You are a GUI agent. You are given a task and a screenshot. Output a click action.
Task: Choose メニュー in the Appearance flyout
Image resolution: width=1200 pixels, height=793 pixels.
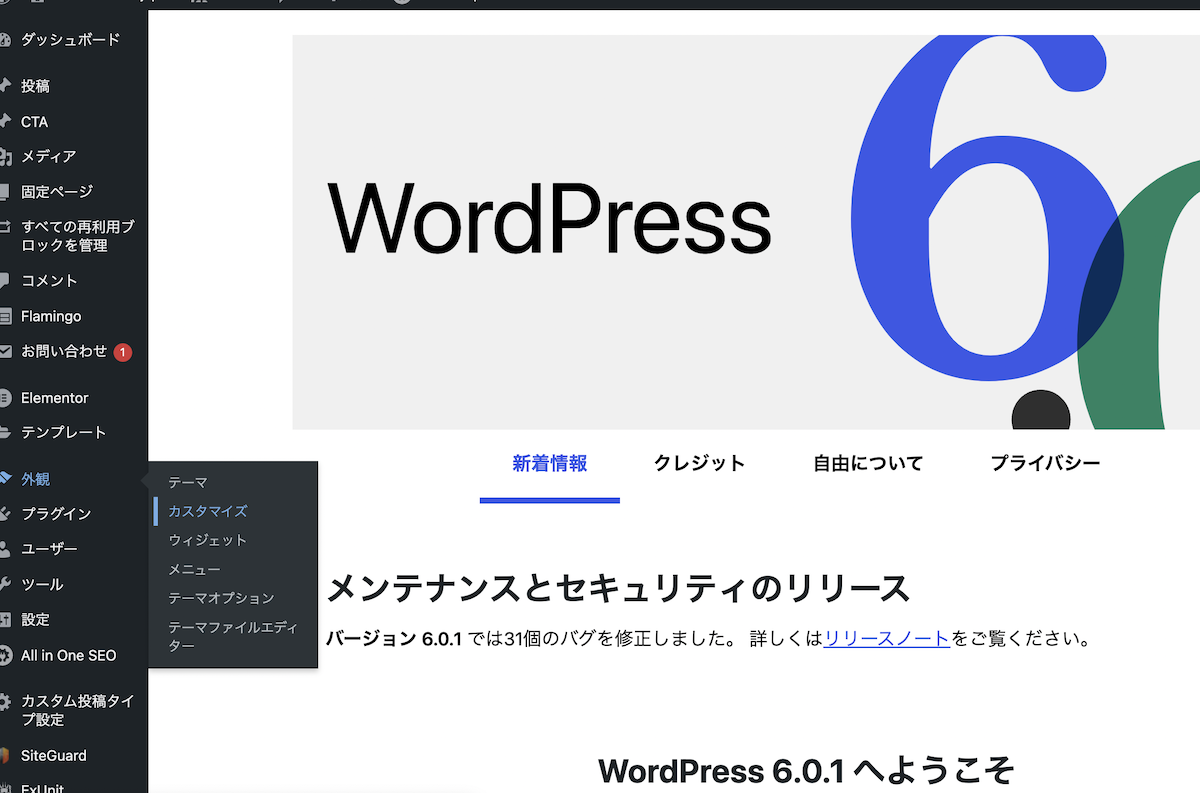click(194, 569)
